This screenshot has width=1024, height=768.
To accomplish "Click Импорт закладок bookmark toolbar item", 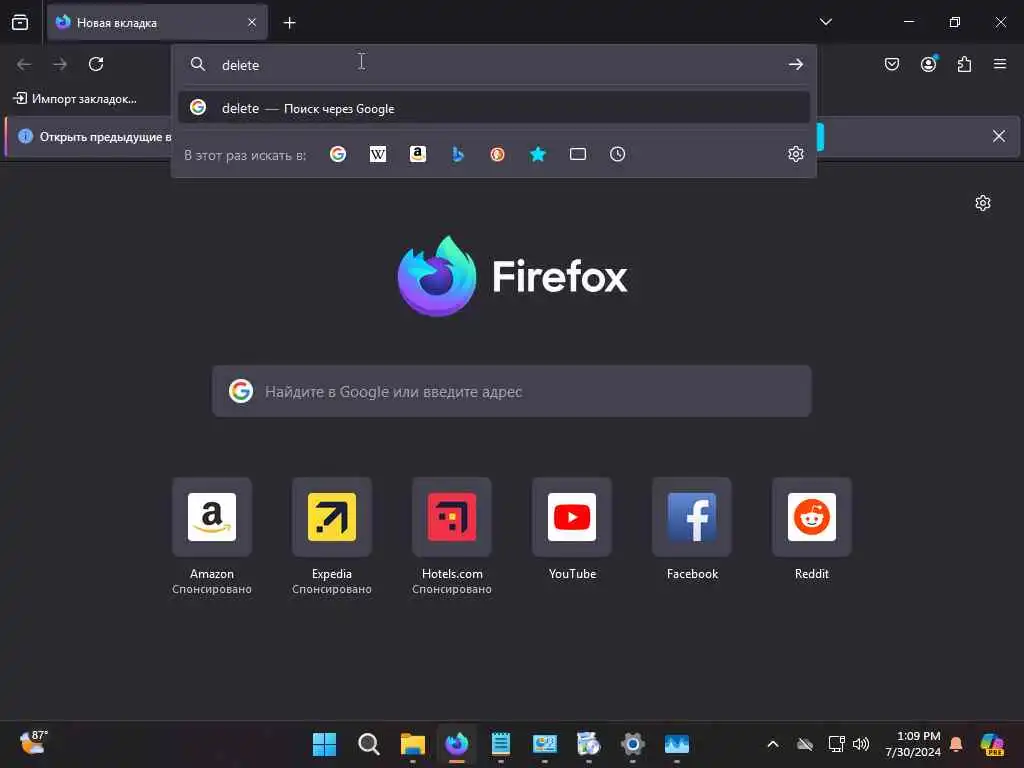I will click(75, 99).
